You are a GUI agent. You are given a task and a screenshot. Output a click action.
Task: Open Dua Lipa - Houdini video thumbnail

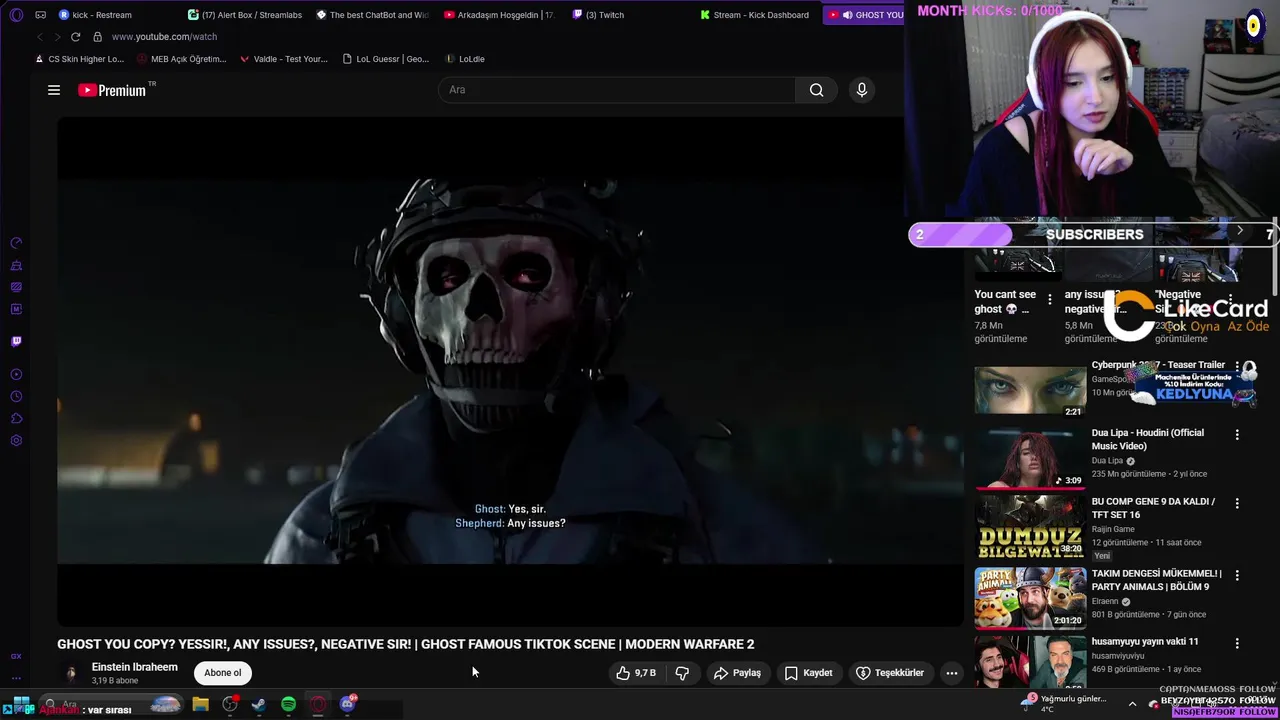(1030, 458)
